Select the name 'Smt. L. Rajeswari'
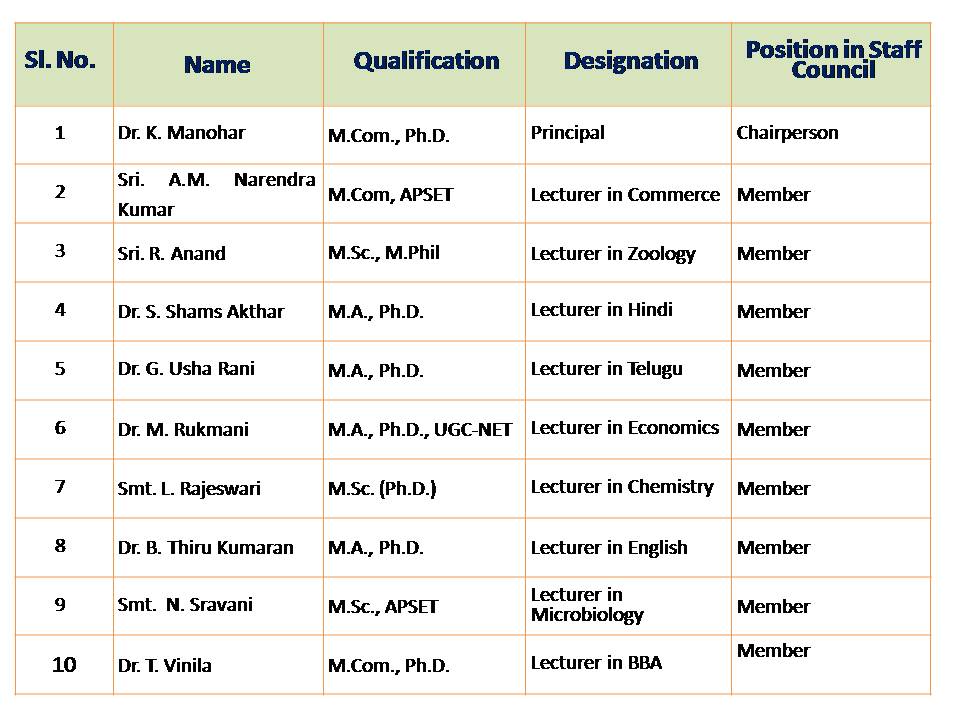This screenshot has width=960, height=720. click(x=189, y=488)
